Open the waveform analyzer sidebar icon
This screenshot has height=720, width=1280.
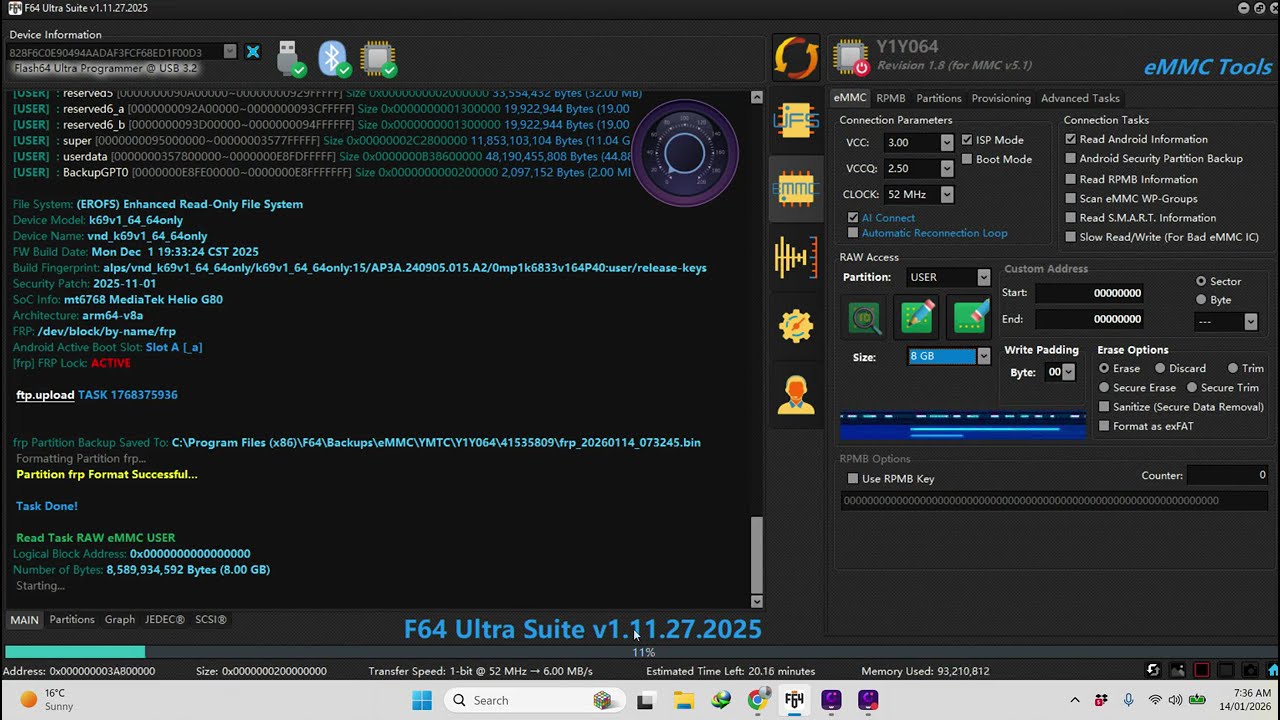point(796,258)
